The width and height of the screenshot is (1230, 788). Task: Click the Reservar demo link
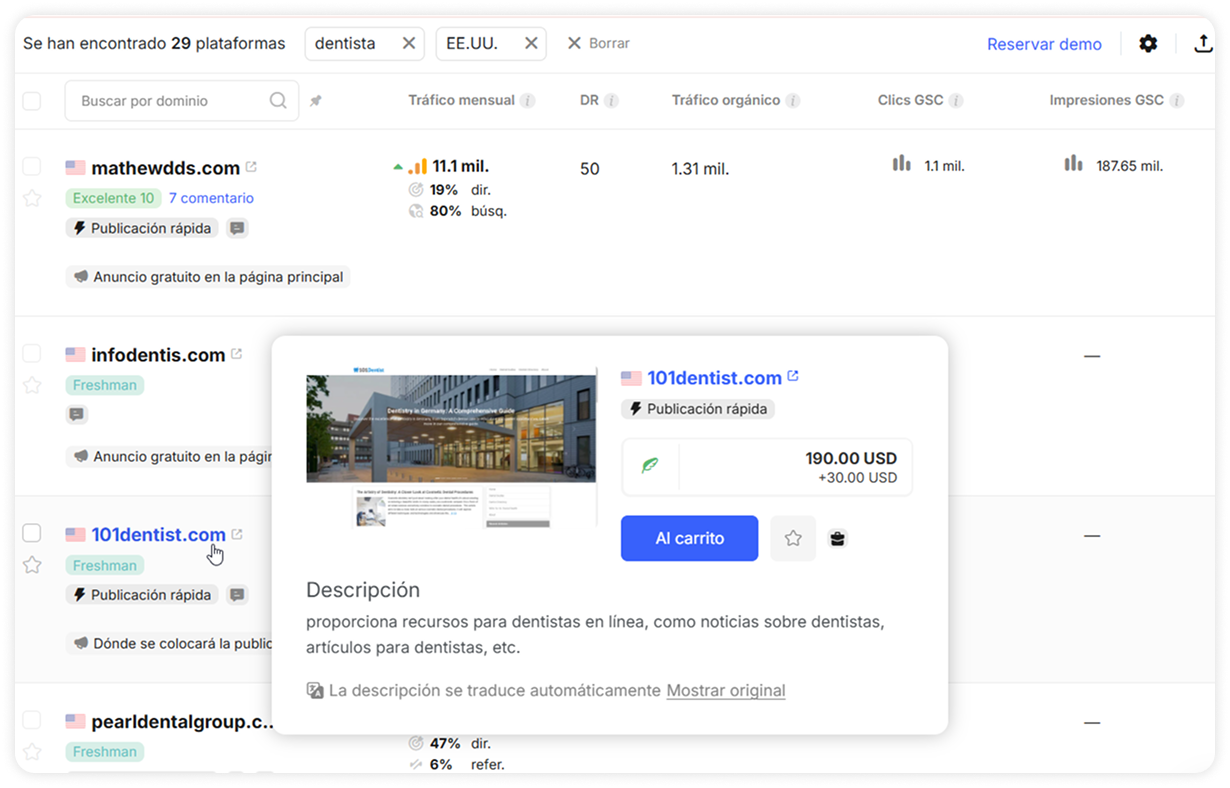point(1044,44)
